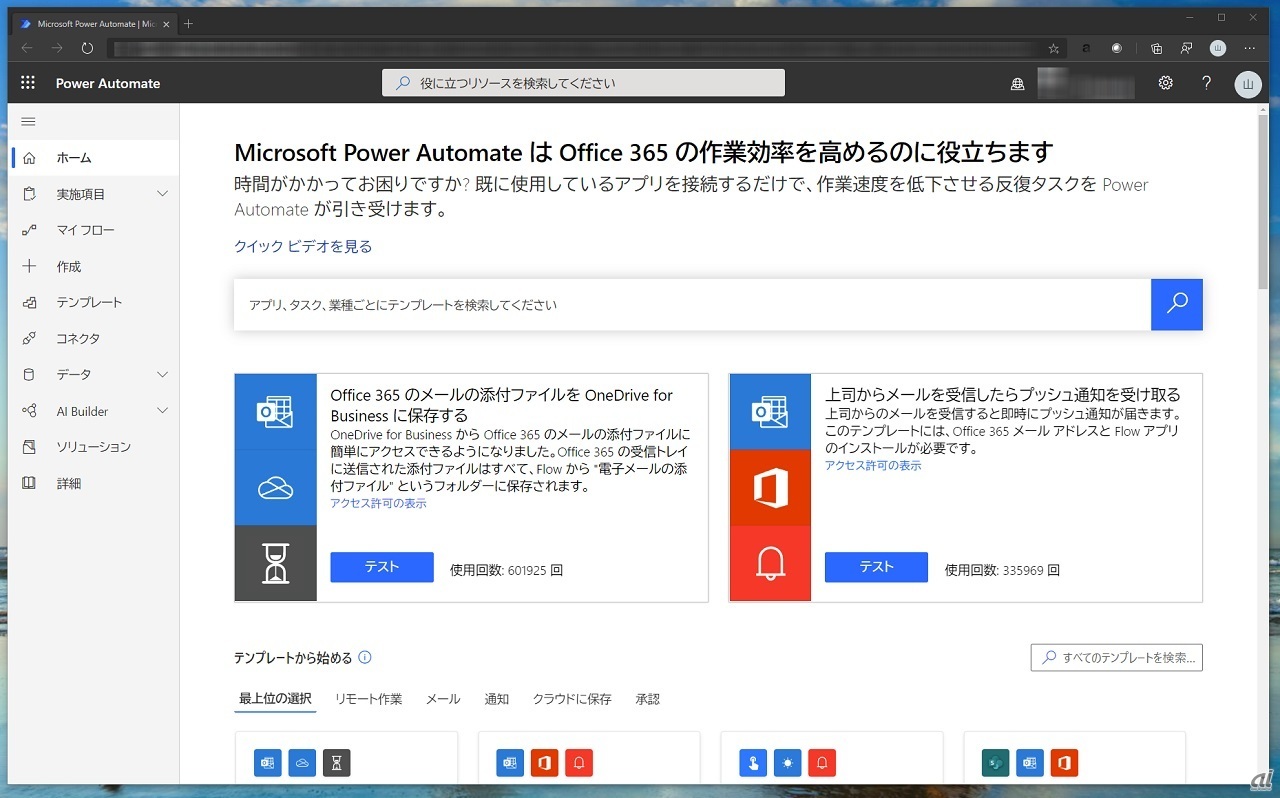
Task: Open the コネクタ page from the sidebar
Action: 78,339
